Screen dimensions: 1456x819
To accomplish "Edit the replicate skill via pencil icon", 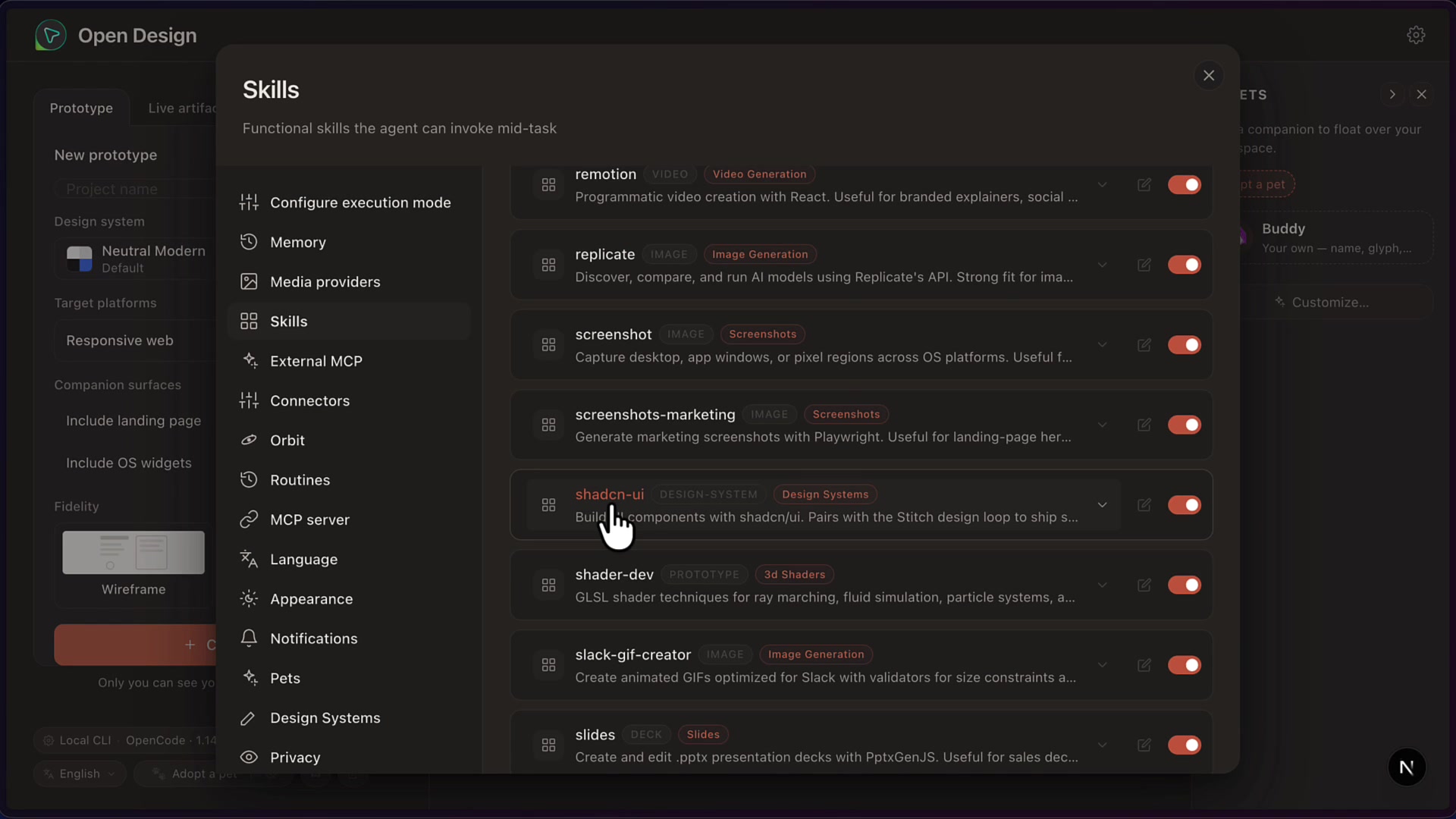I will (x=1144, y=265).
